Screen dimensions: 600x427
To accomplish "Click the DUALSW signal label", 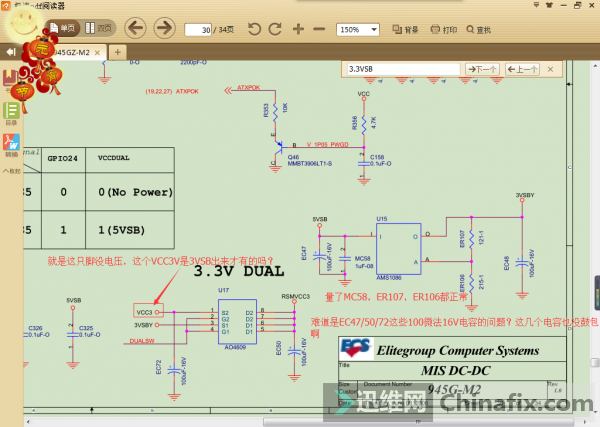I will click(x=142, y=341).
